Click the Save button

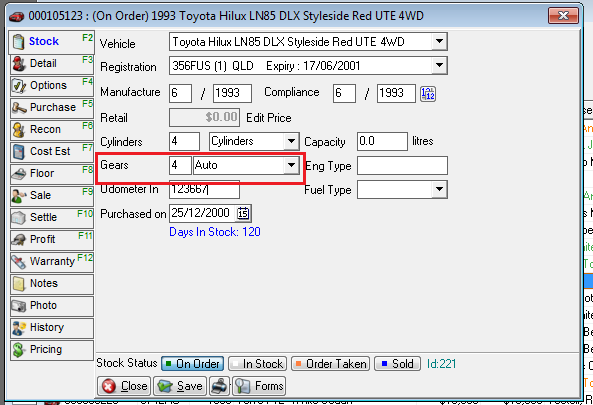(x=180, y=386)
